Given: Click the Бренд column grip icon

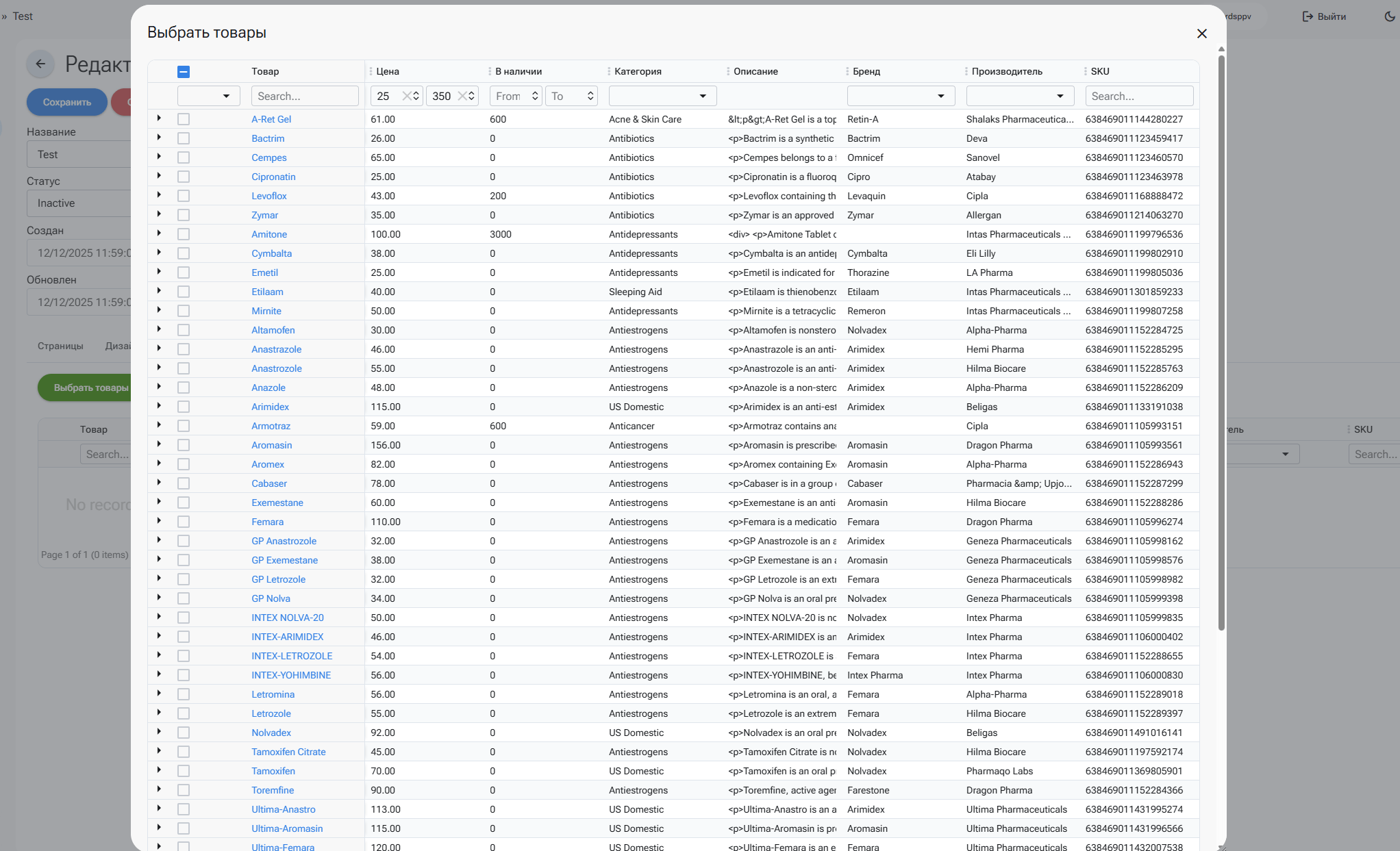Looking at the screenshot, I should tap(847, 71).
